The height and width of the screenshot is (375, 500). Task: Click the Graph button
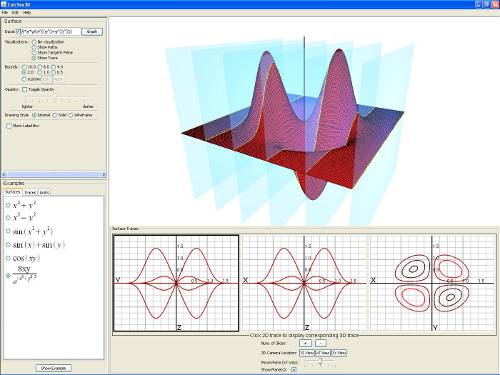tap(92, 32)
